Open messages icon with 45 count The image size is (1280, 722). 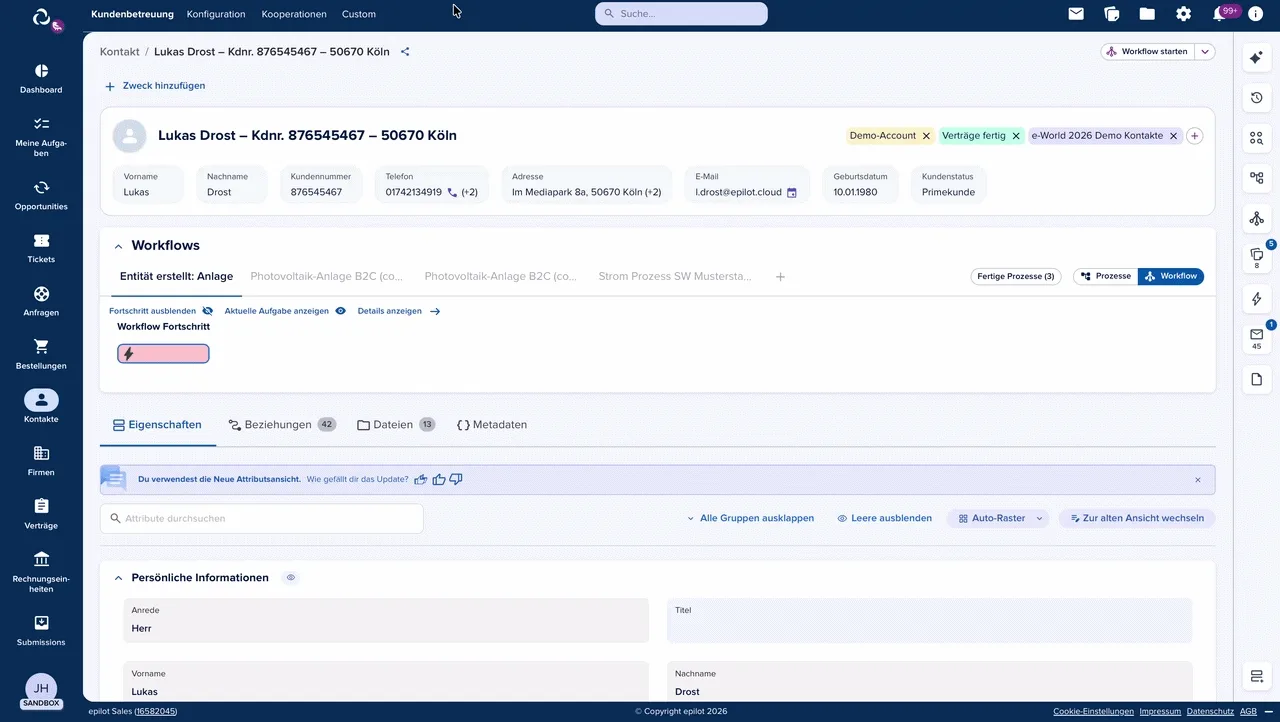[x=1257, y=338]
